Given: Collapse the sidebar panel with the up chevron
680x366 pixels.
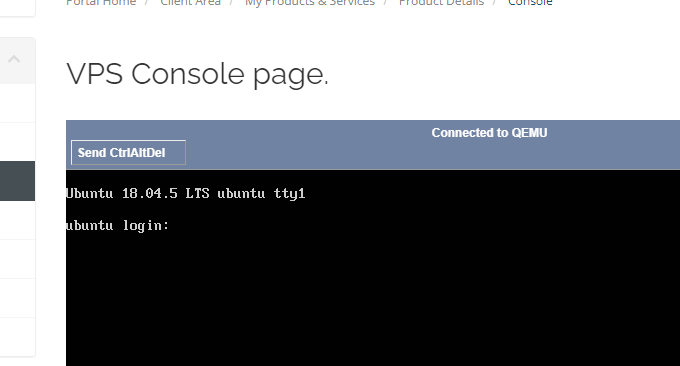Looking at the screenshot, I should 14,59.
